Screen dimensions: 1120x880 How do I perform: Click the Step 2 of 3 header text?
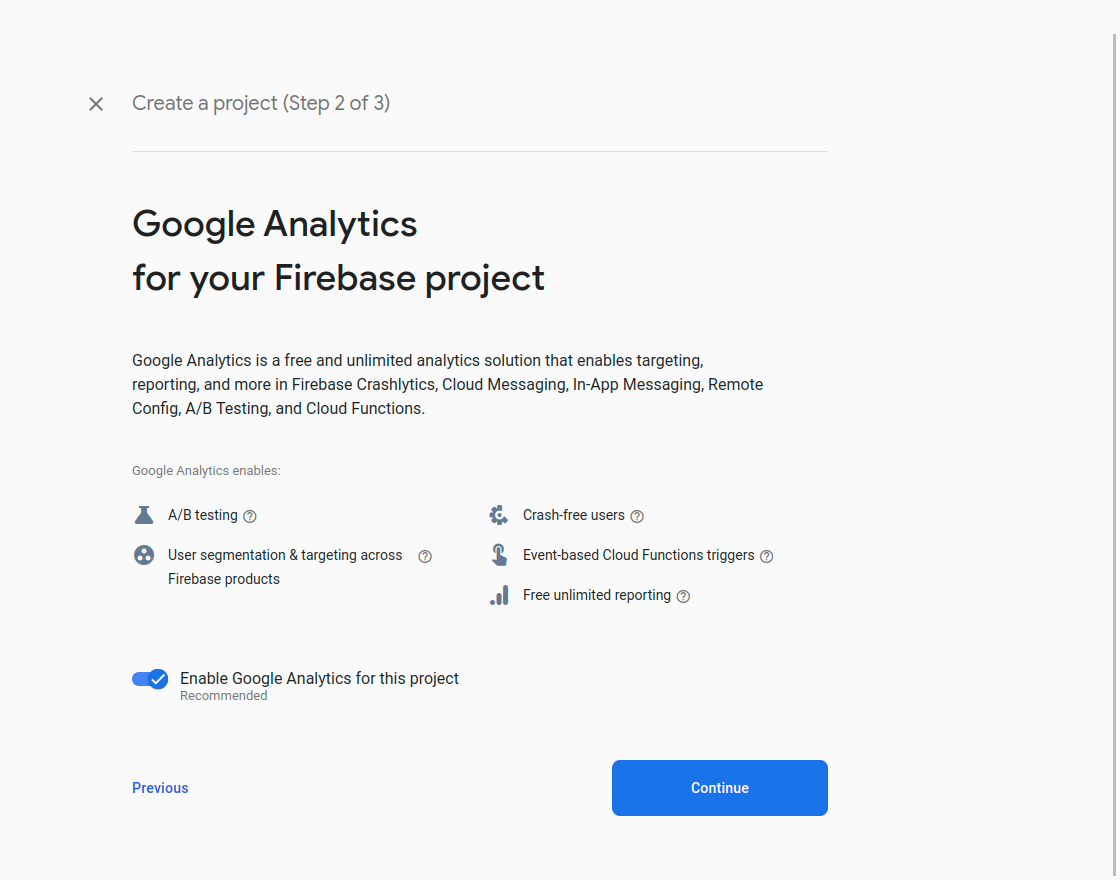click(x=261, y=103)
